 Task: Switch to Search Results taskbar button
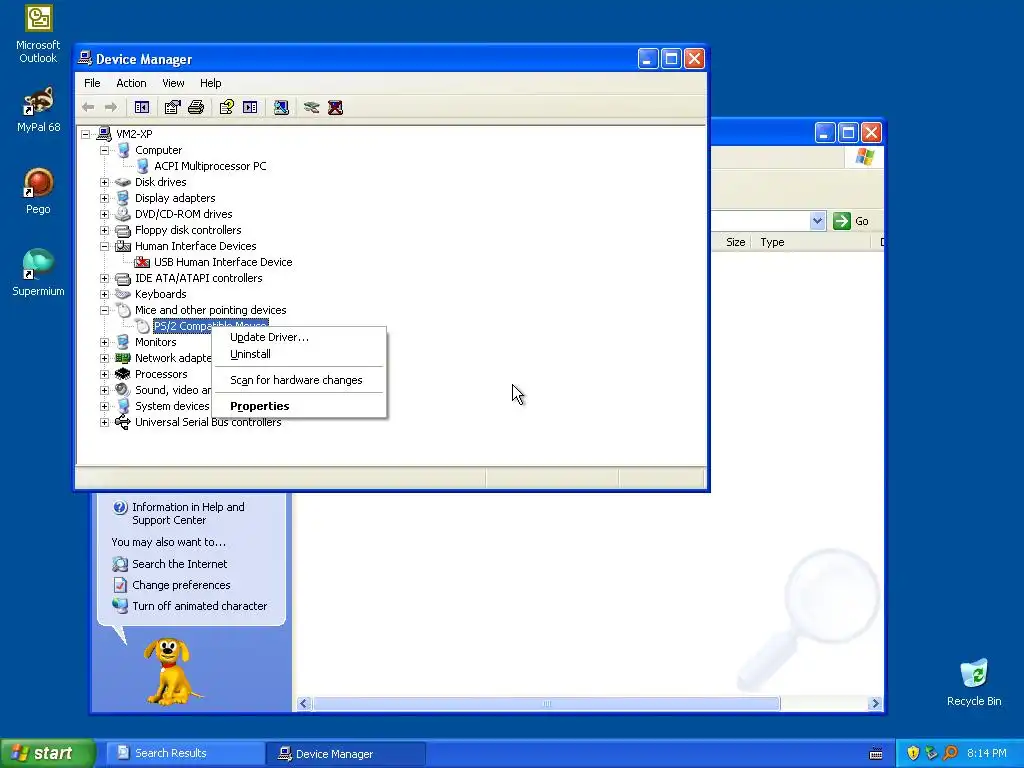tap(185, 753)
